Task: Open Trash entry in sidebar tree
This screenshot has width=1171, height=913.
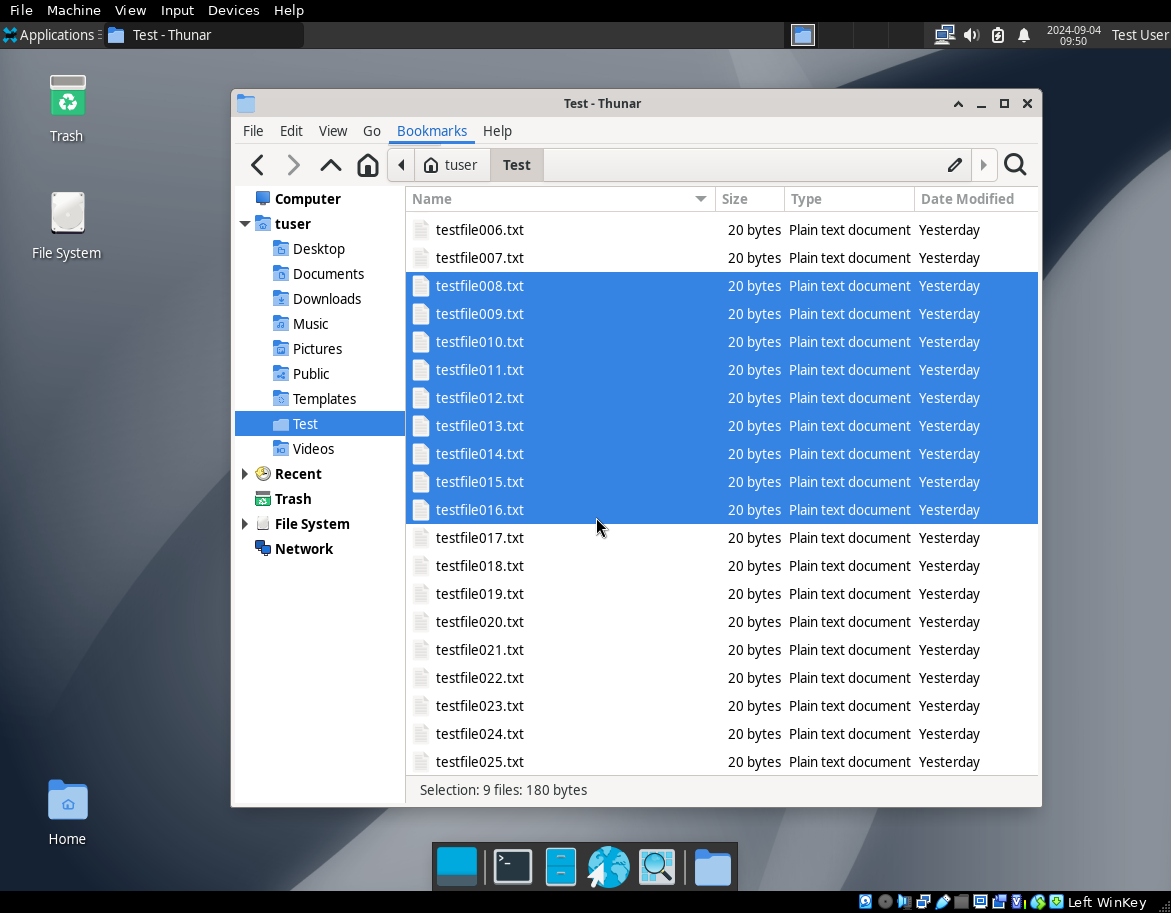Action: pos(292,499)
